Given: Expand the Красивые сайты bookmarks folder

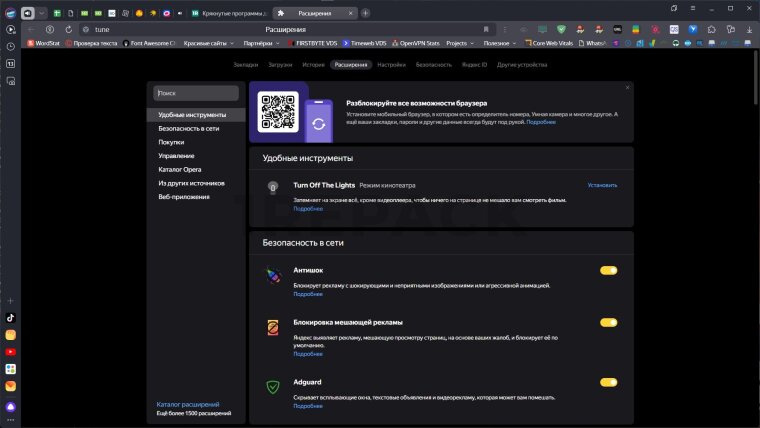Looking at the screenshot, I should [x=208, y=43].
